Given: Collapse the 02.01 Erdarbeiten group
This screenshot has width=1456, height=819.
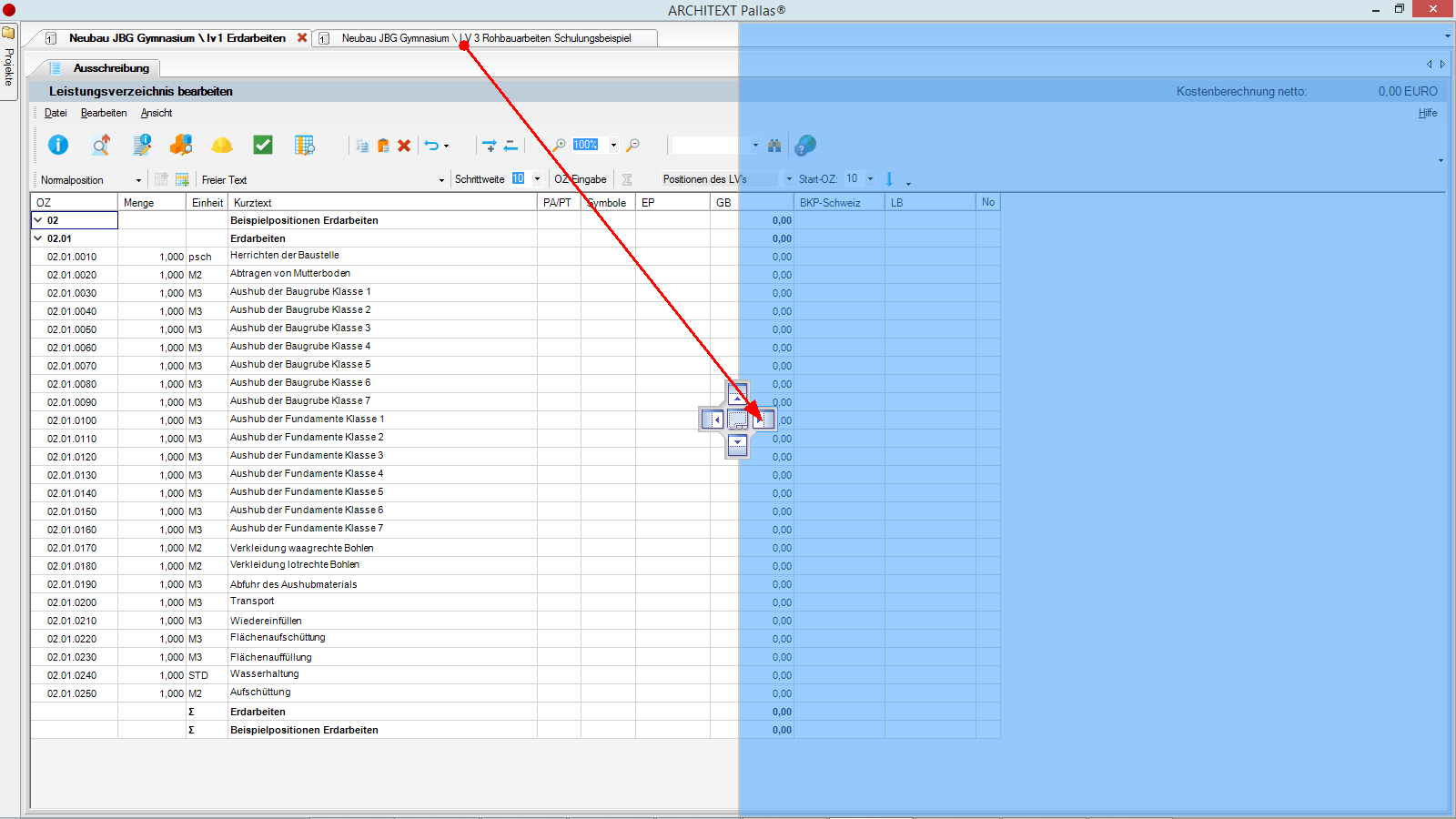Looking at the screenshot, I should (38, 238).
